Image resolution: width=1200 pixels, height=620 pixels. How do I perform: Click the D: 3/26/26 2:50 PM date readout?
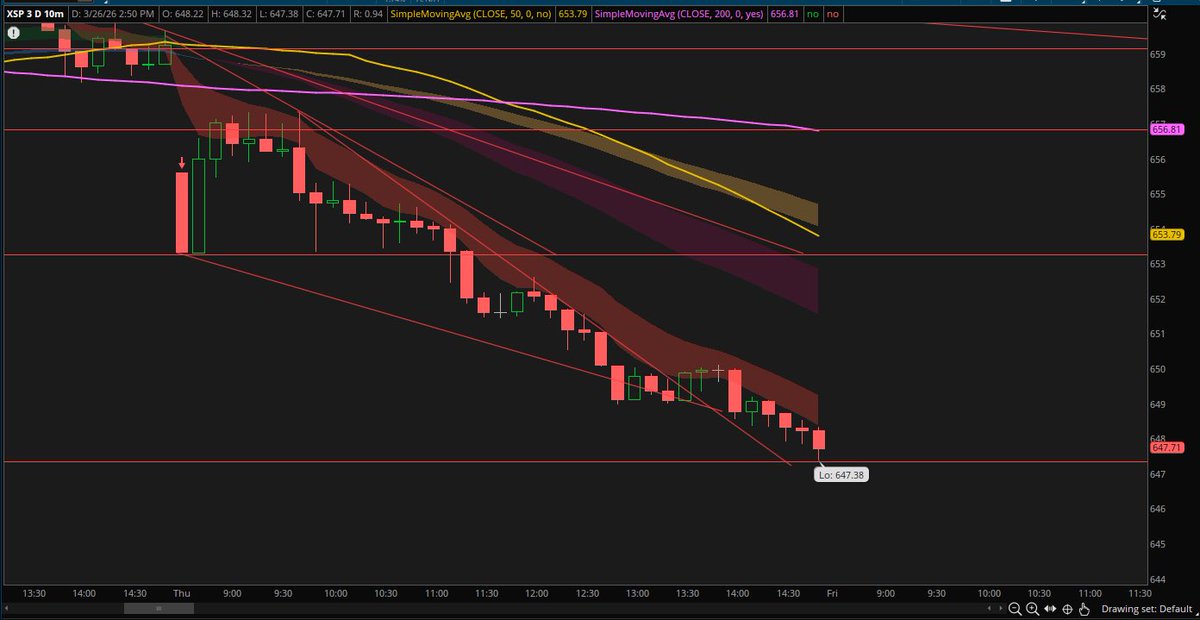tap(112, 14)
